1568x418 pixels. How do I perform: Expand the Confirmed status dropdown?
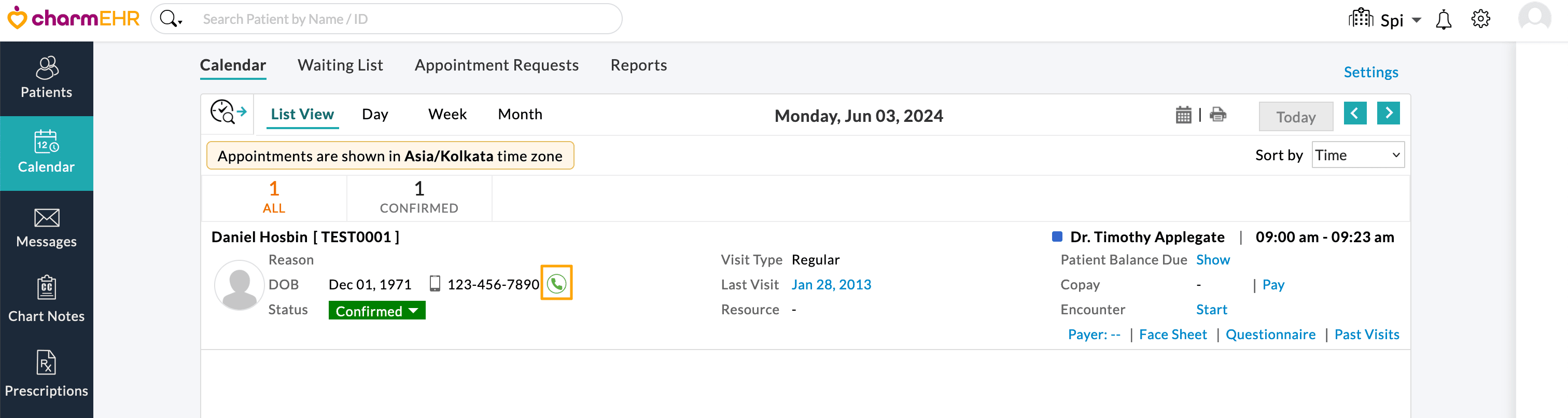(377, 310)
